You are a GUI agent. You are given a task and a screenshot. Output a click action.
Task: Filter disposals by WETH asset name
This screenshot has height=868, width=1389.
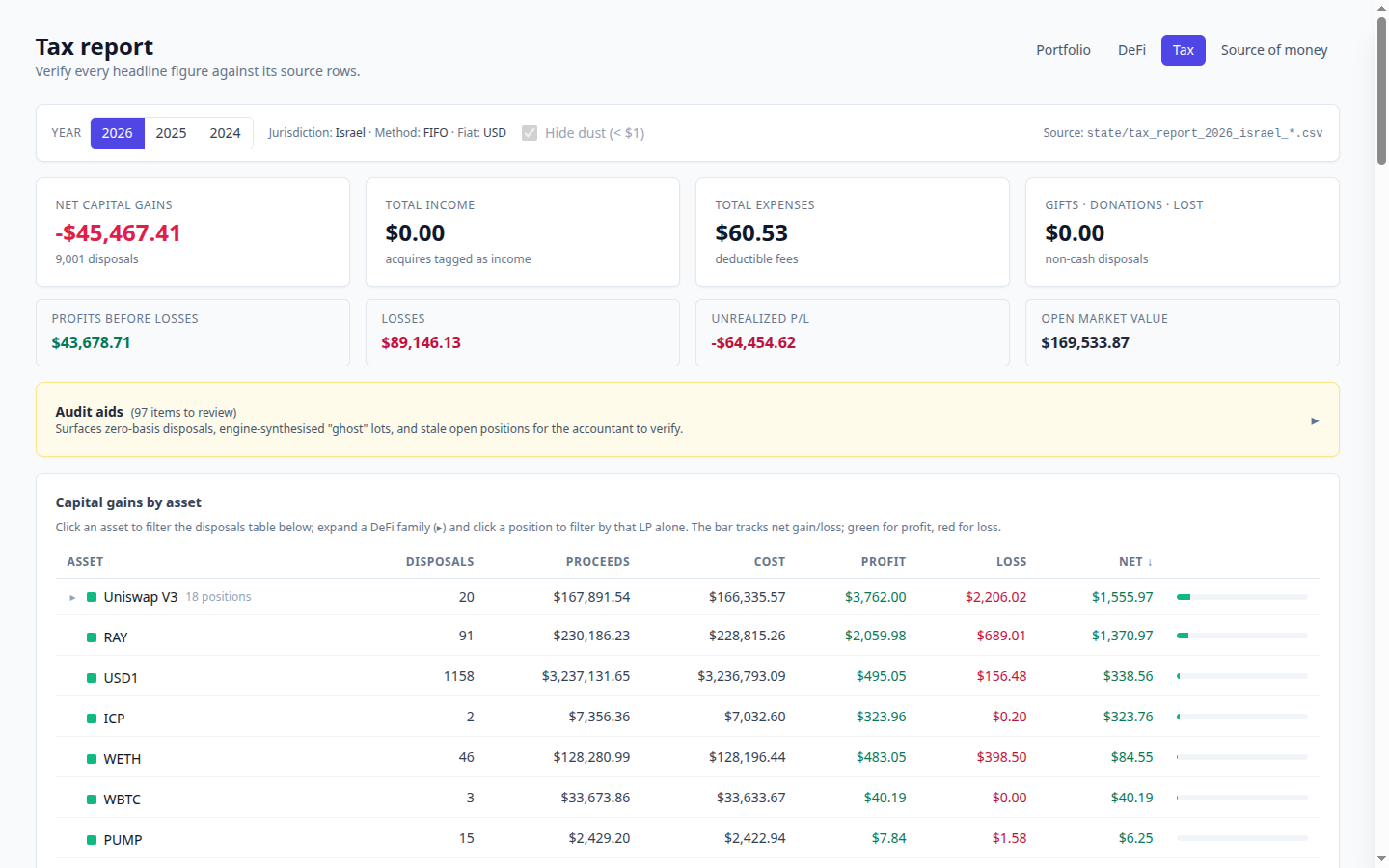123,759
